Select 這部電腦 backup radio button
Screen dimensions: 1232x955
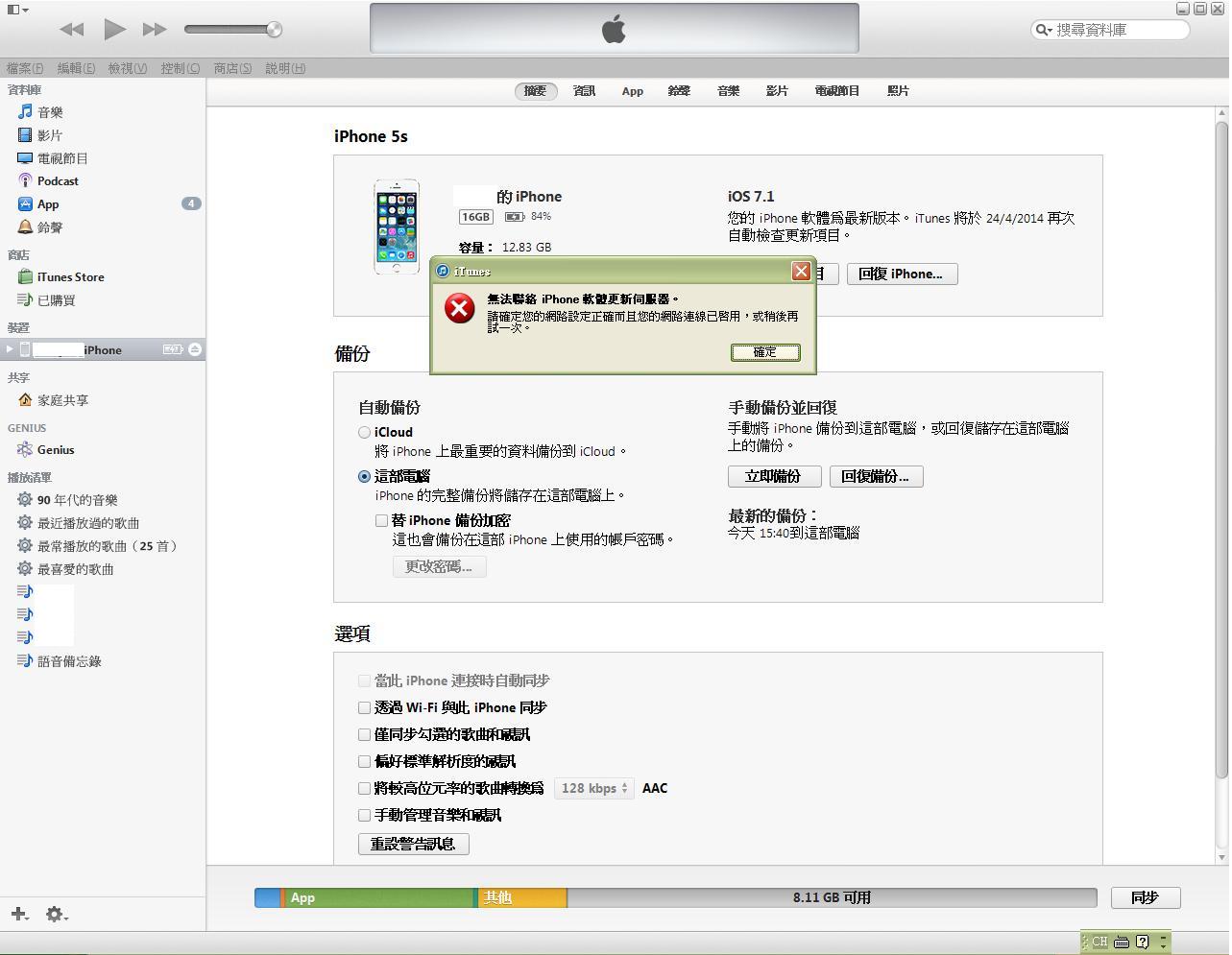[x=364, y=476]
